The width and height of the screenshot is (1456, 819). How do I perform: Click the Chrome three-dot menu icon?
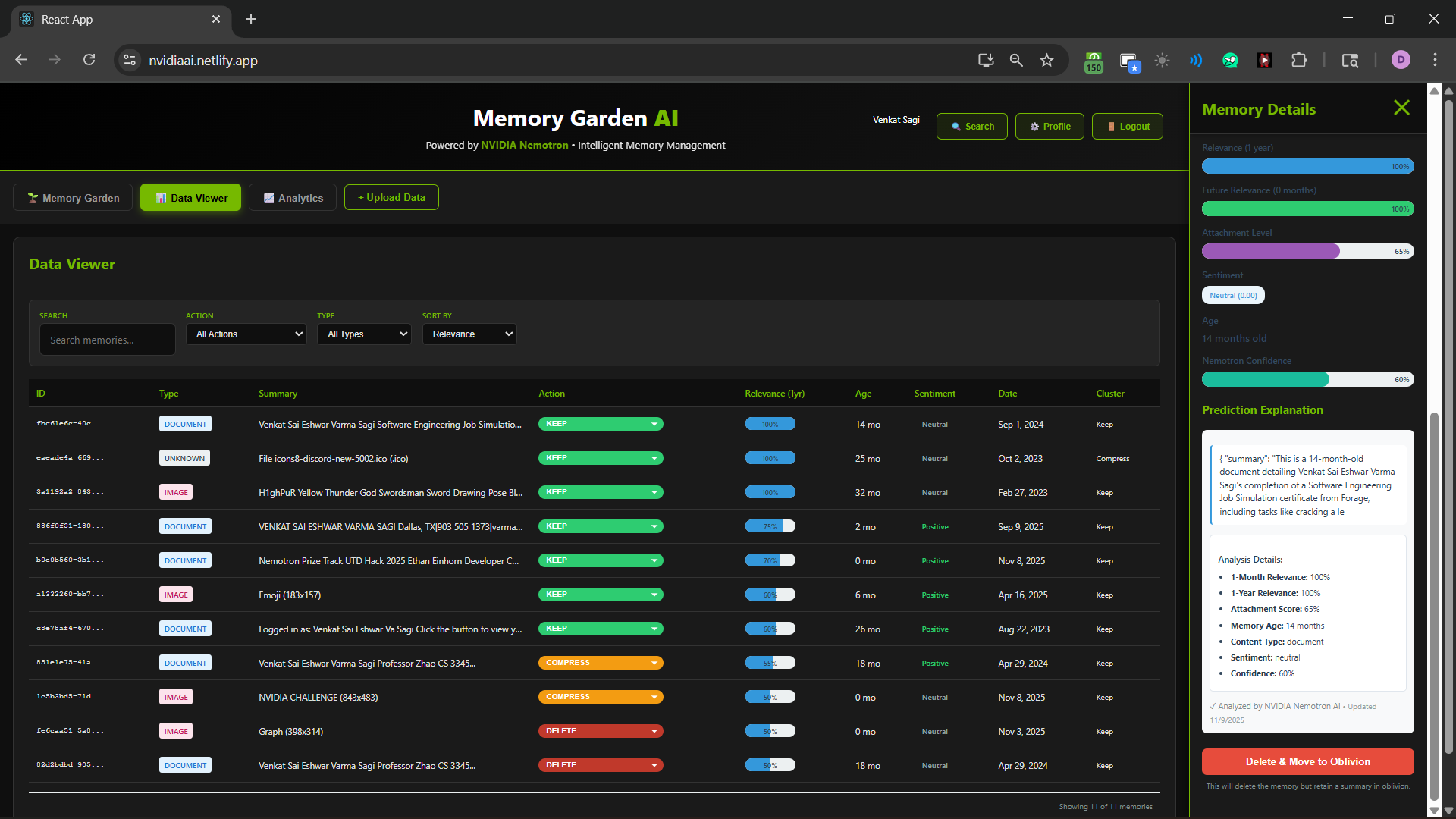[1435, 60]
